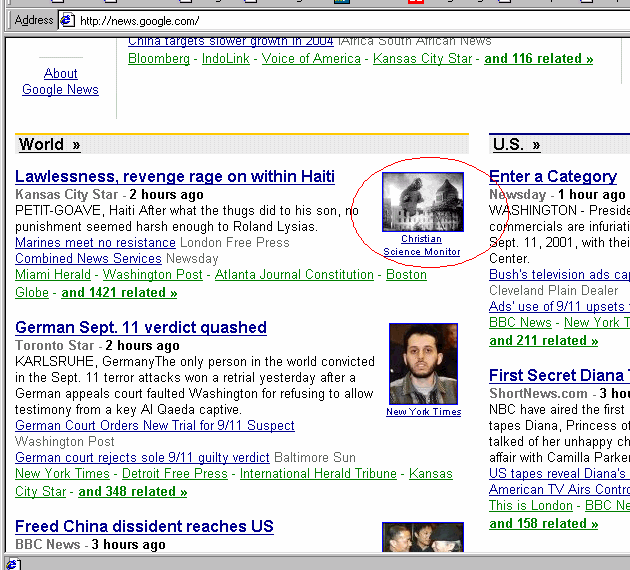The image size is (630, 570).
Task: Open 'American TV Airs' link
Action: click(x=559, y=490)
